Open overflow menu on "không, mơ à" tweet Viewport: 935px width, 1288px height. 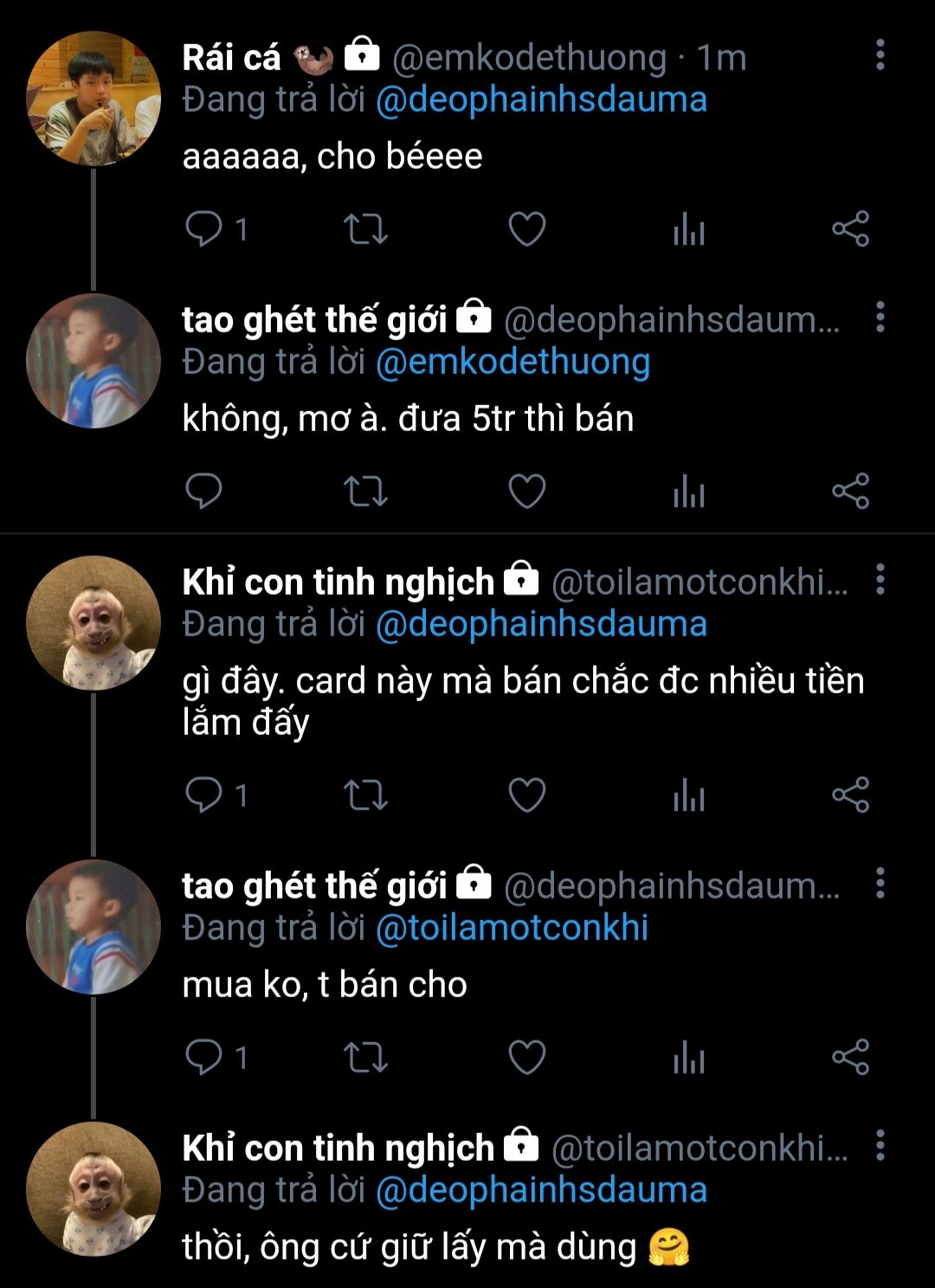point(880,318)
